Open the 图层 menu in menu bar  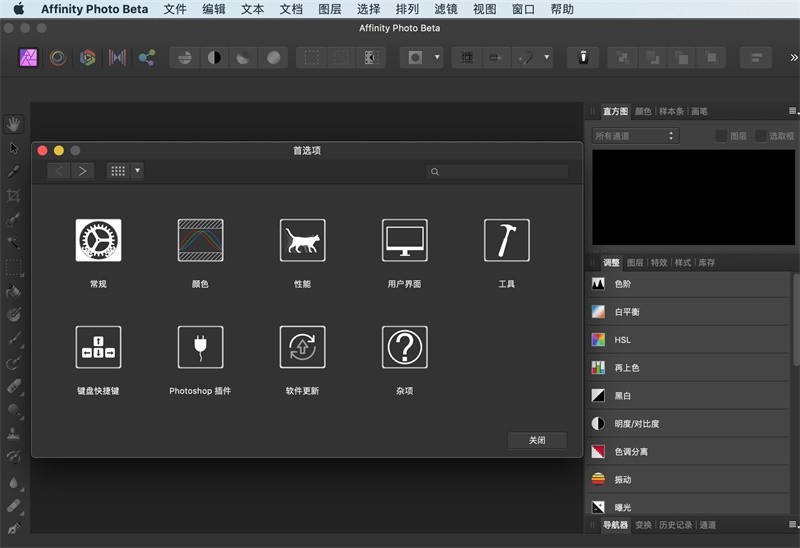[330, 9]
